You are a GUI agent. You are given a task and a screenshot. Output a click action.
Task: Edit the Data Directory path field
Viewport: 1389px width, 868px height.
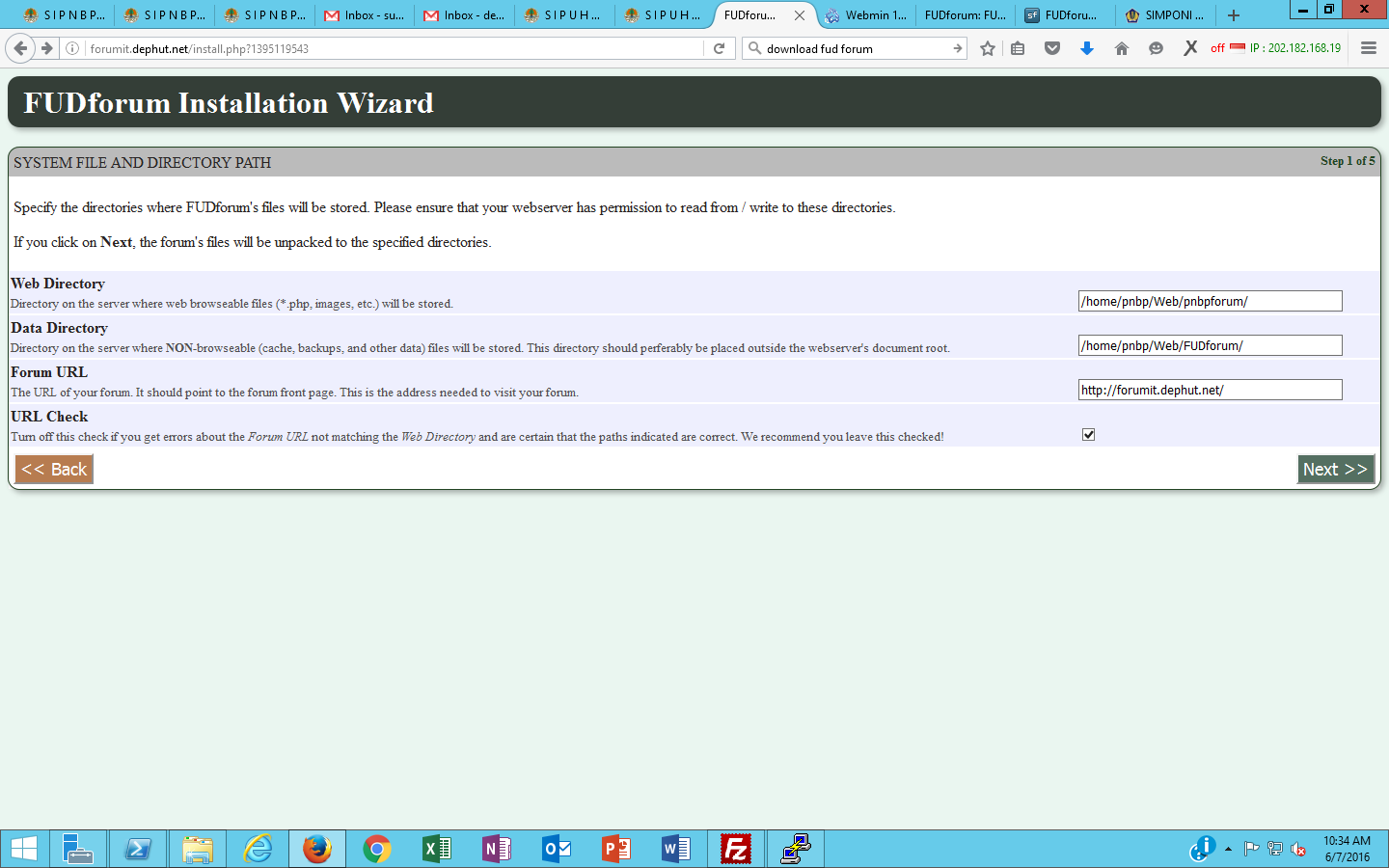click(1210, 345)
